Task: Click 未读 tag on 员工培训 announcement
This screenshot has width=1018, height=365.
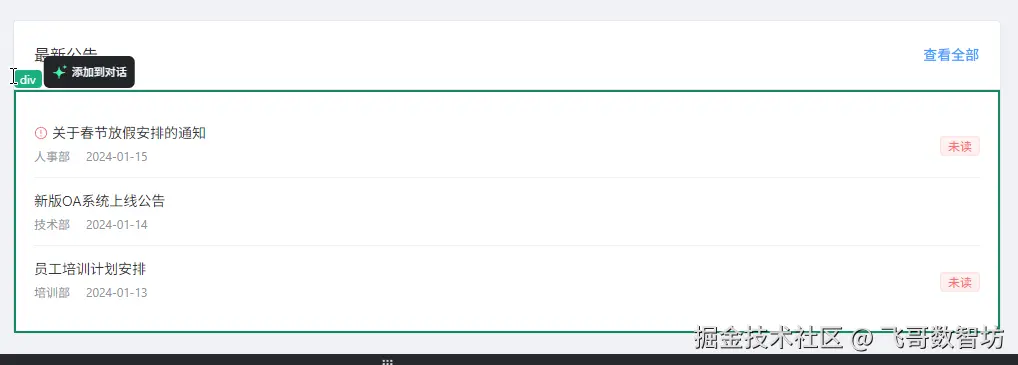Action: click(960, 283)
